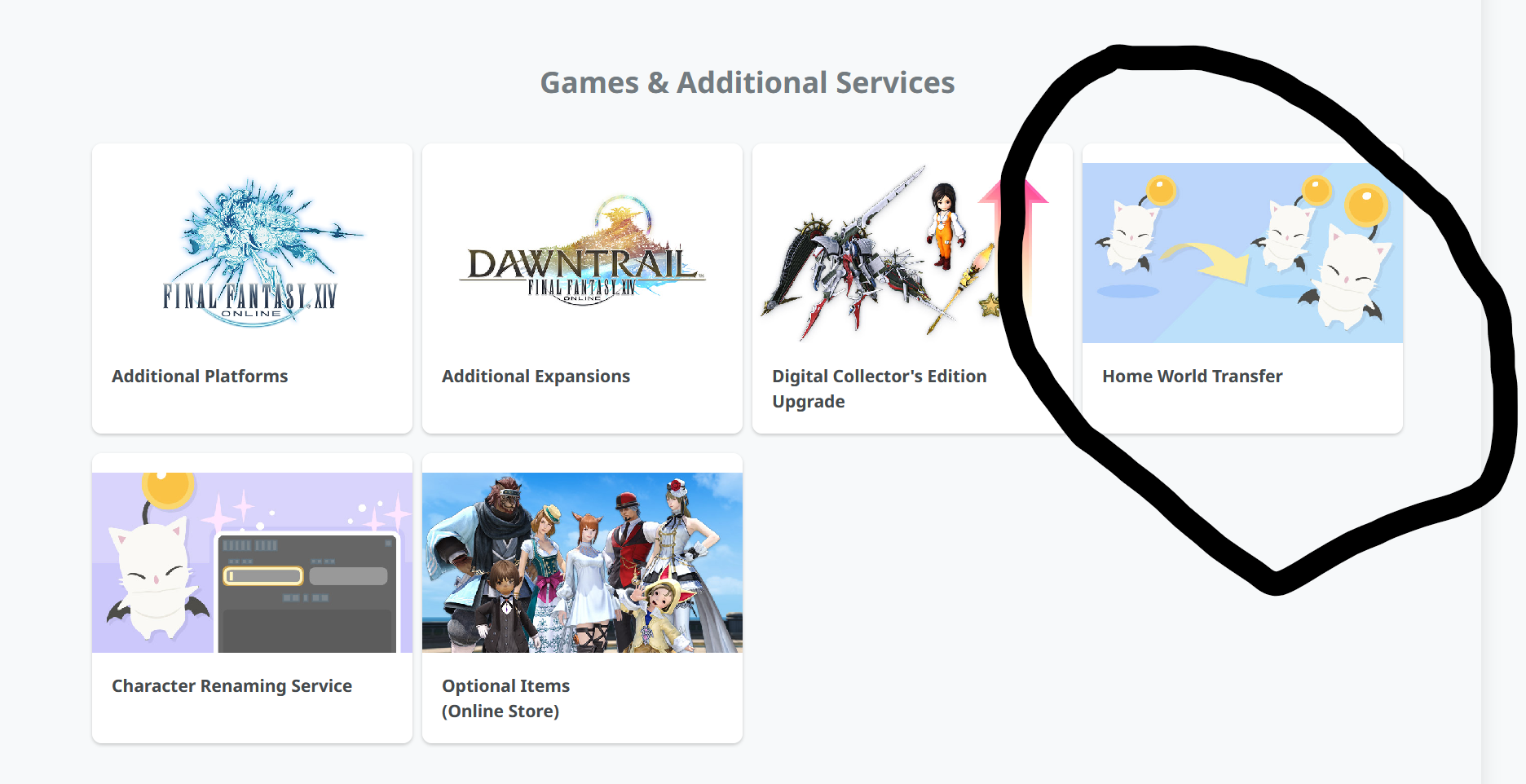Select the Character Renaming Service label
Viewport: 1526px width, 784px height.
click(232, 686)
